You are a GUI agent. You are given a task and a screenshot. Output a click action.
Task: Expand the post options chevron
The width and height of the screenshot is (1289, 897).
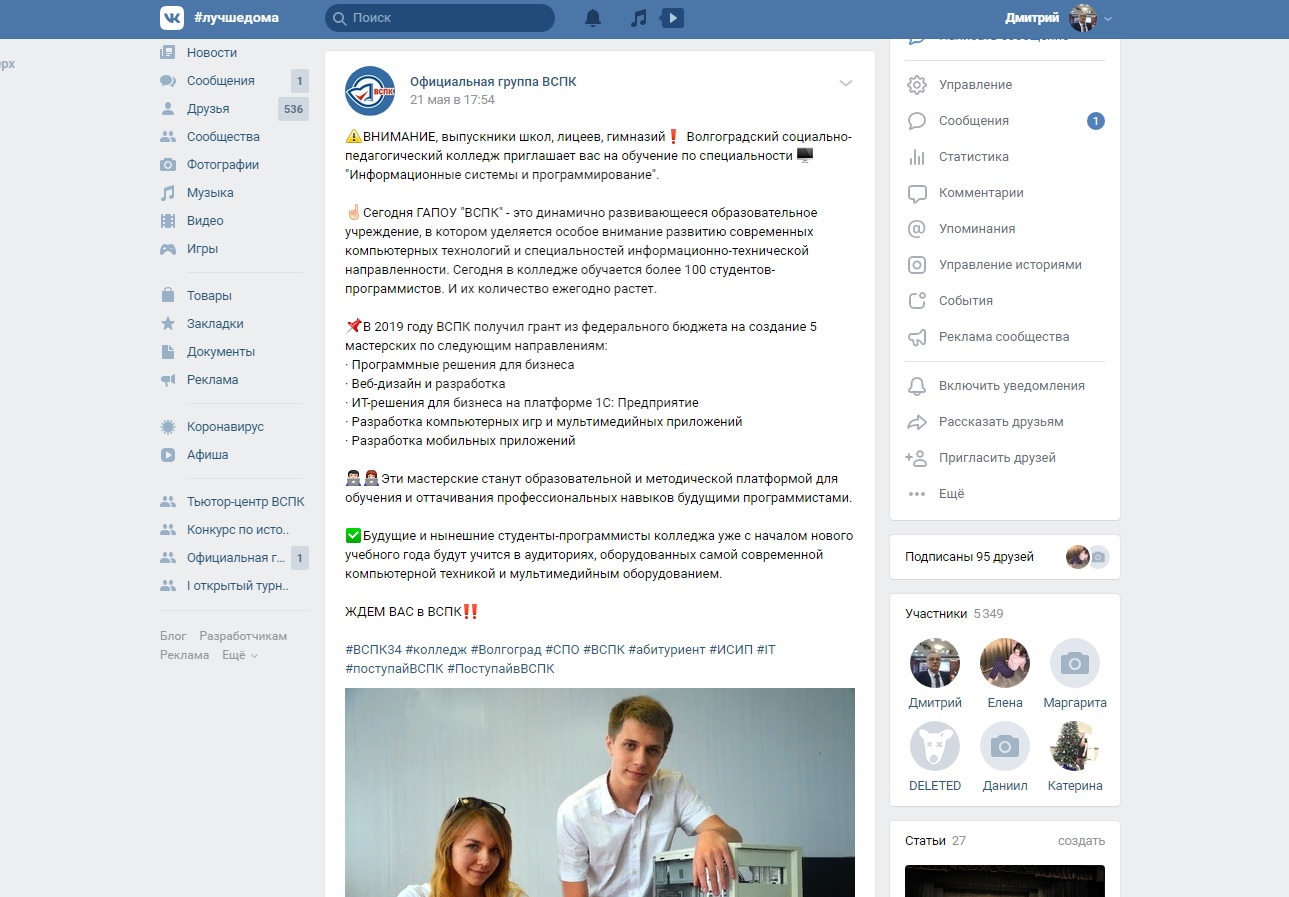[x=846, y=83]
